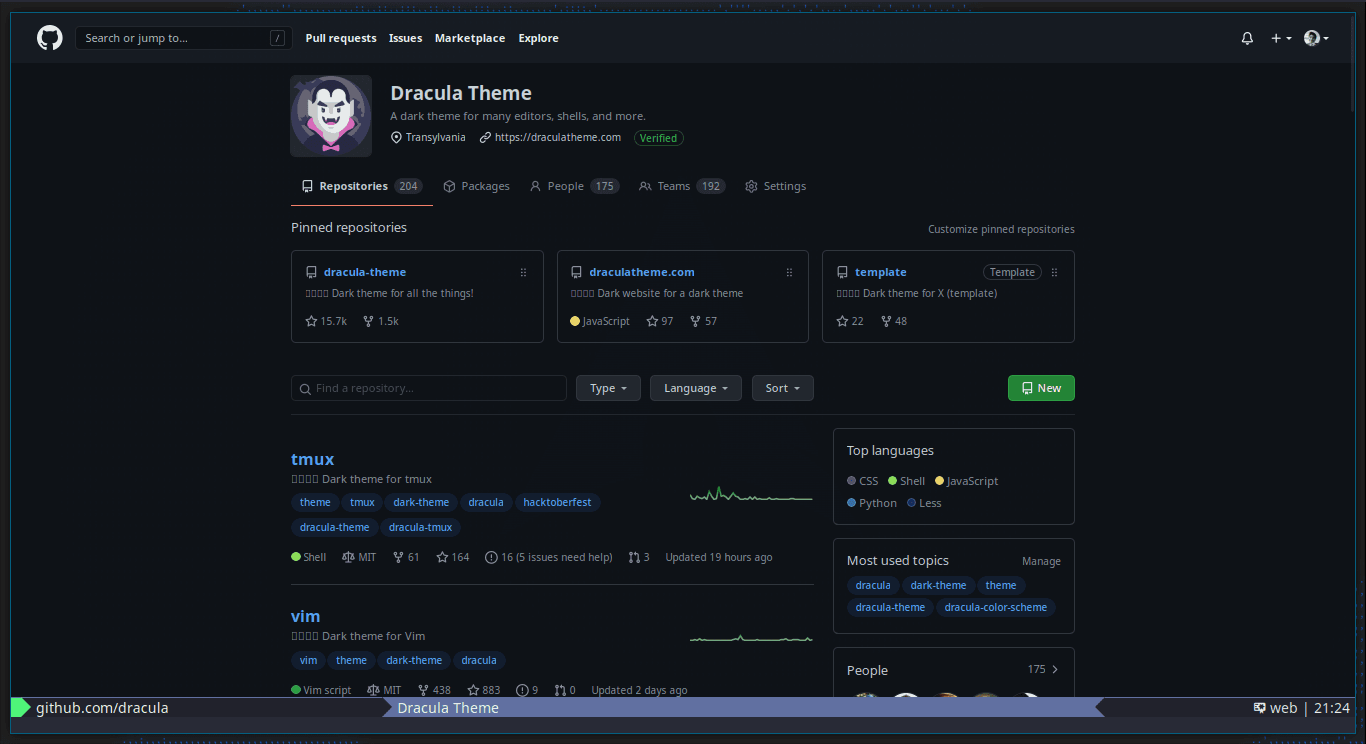The height and width of the screenshot is (744, 1366).
Task: Click the Dracula Theme organization avatar
Action: [331, 116]
